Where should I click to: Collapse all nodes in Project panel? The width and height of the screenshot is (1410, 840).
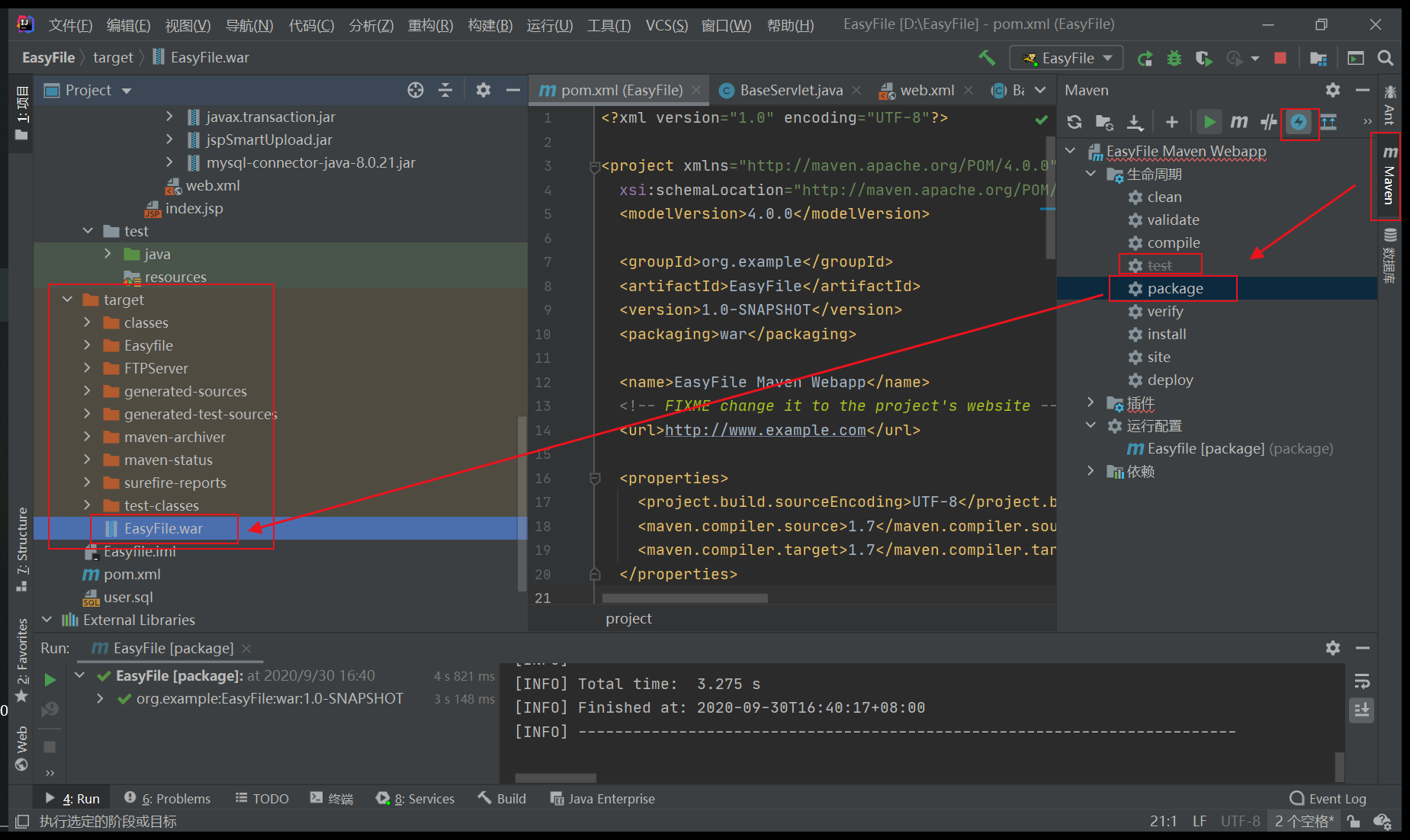point(445,90)
